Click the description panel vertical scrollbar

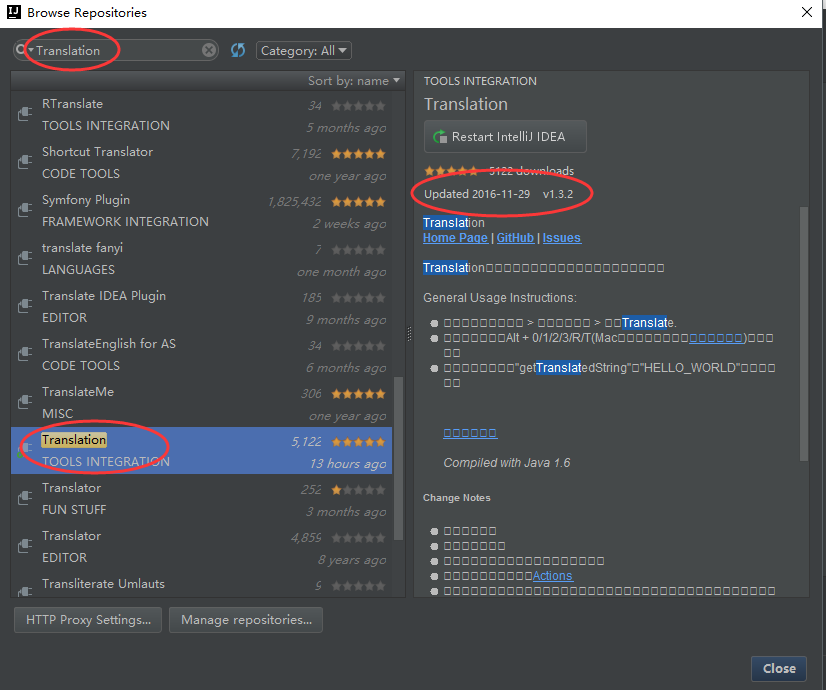tap(803, 334)
